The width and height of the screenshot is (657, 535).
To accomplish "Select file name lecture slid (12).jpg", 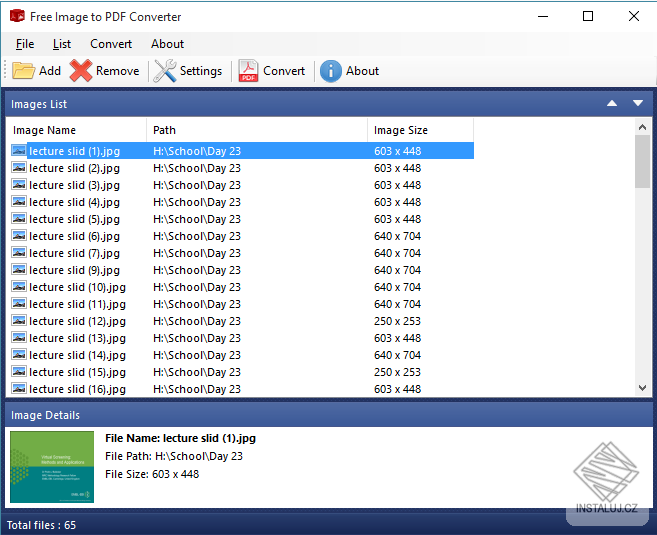I will 78,321.
